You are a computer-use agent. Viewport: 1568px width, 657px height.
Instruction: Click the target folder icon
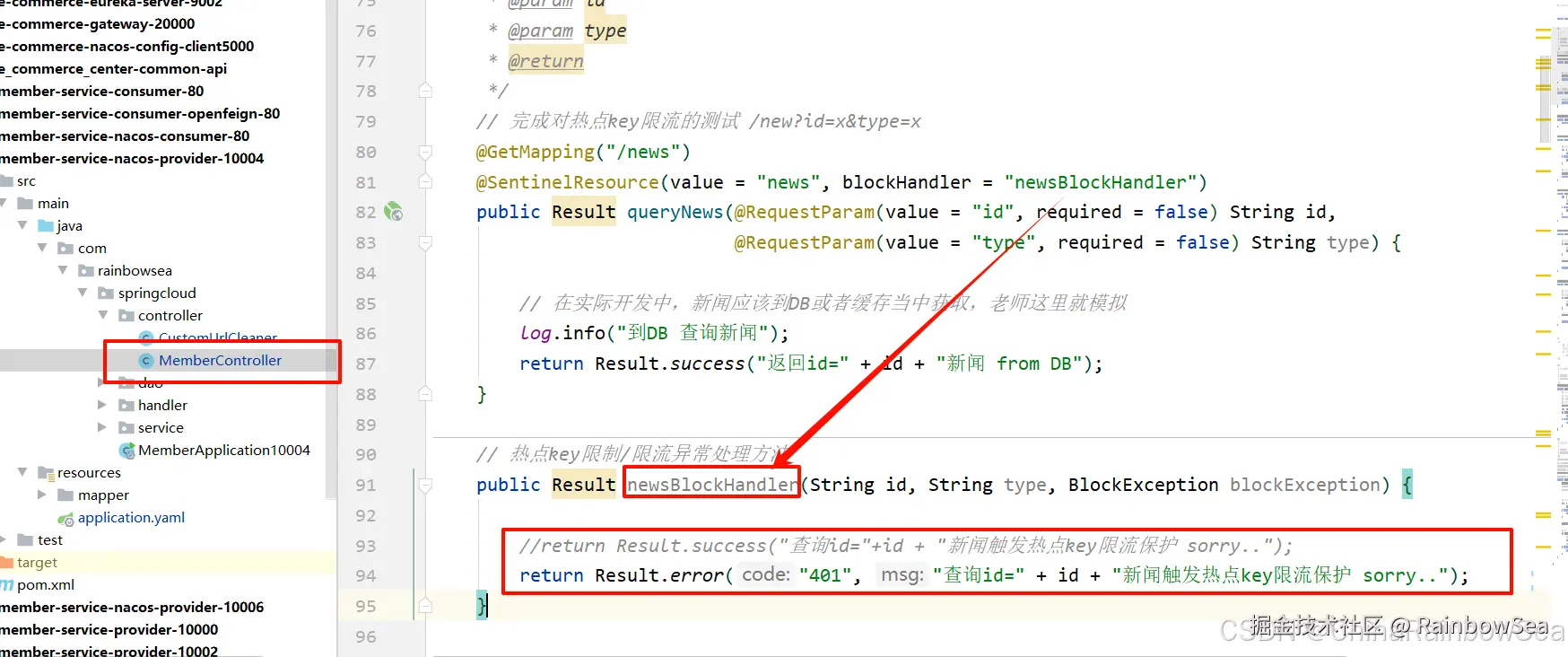[x=6, y=562]
